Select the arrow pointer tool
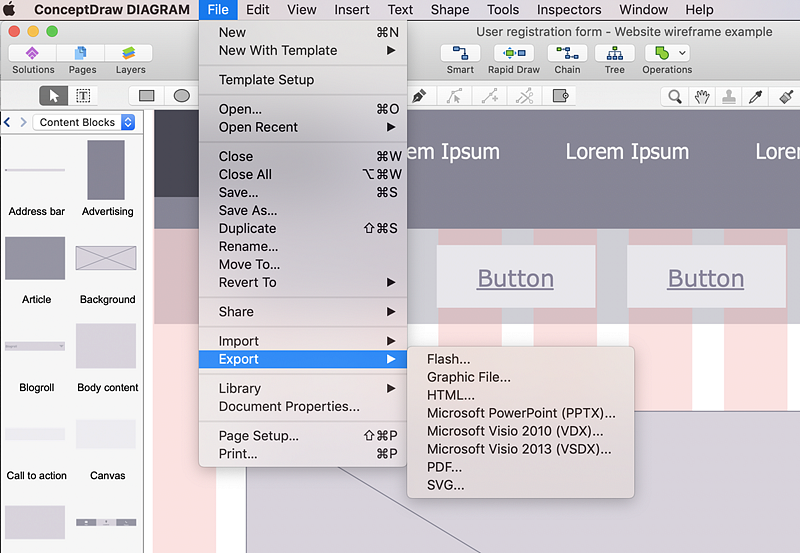The image size is (800, 553). click(x=54, y=95)
